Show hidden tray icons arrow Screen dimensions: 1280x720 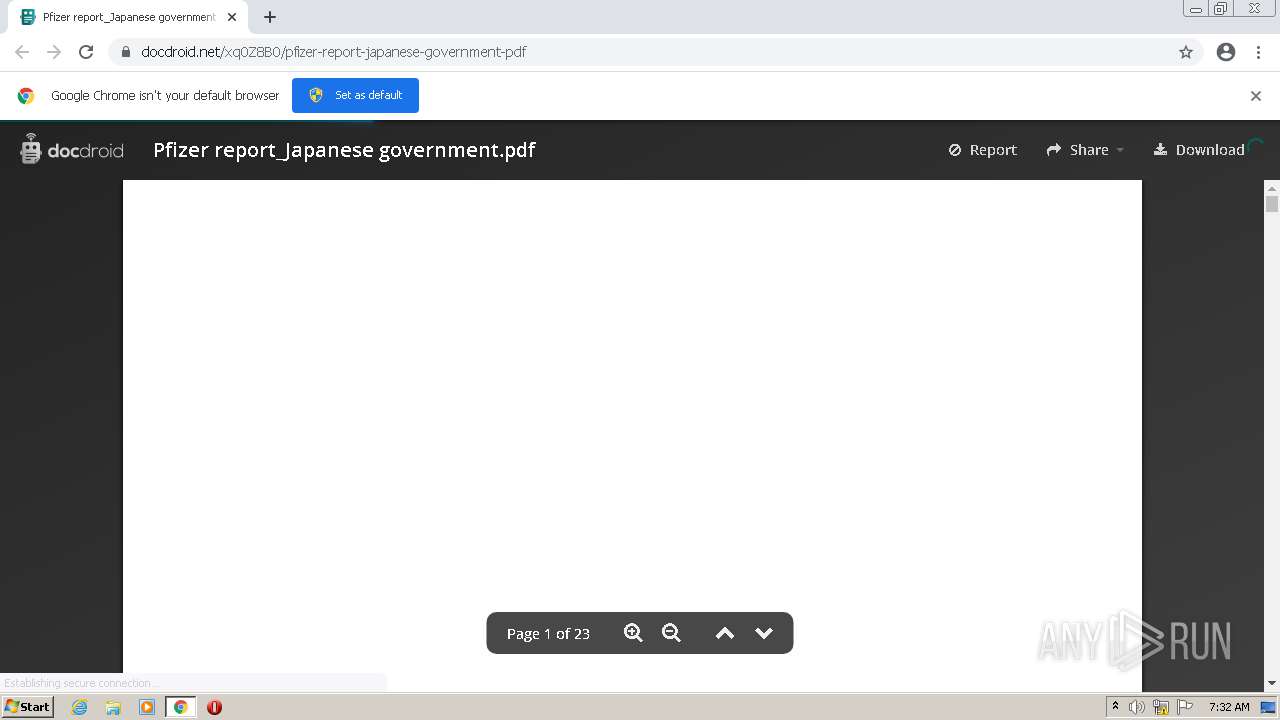click(1115, 707)
